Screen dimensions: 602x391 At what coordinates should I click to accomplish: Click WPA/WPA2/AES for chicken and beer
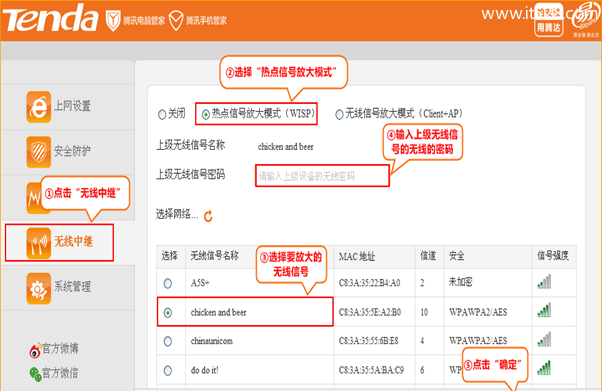478,312
